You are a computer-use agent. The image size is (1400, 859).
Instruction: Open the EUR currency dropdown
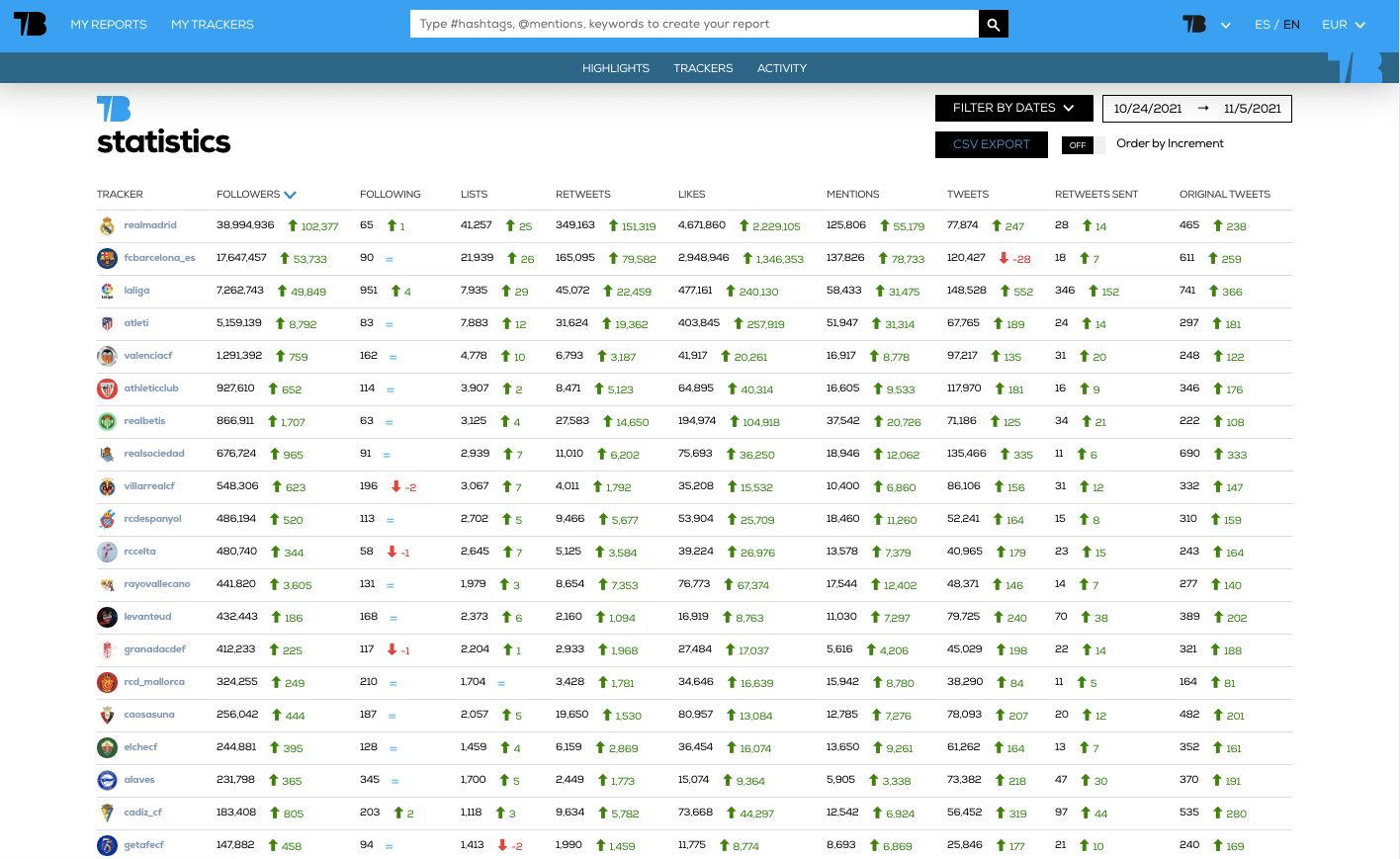tap(1344, 25)
